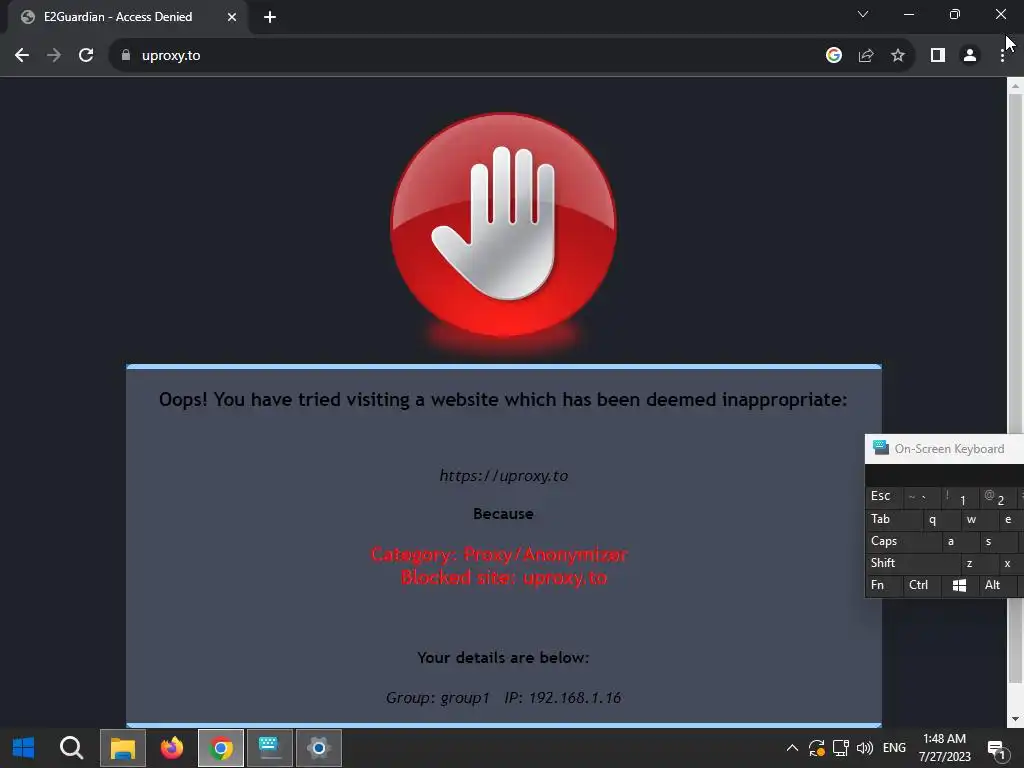Tap the Windows logo key on On-Screen Keyboard
This screenshot has width=1024, height=768.
tap(959, 585)
